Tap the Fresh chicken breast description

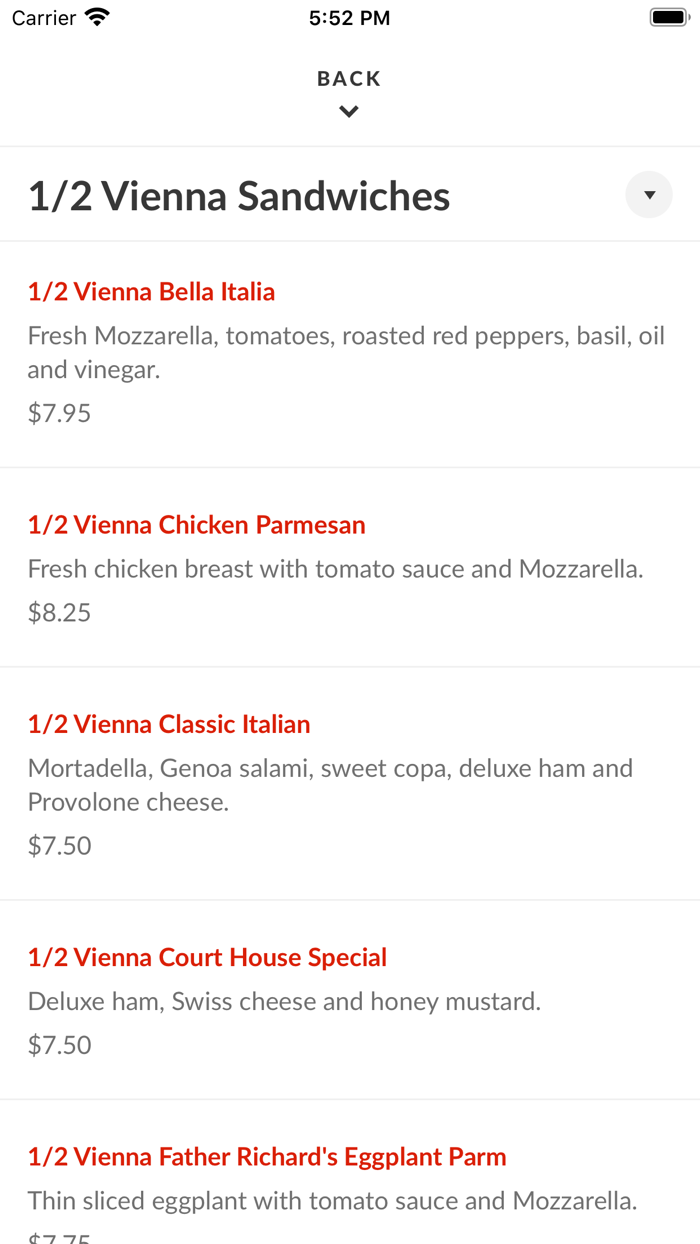pyautogui.click(x=335, y=569)
